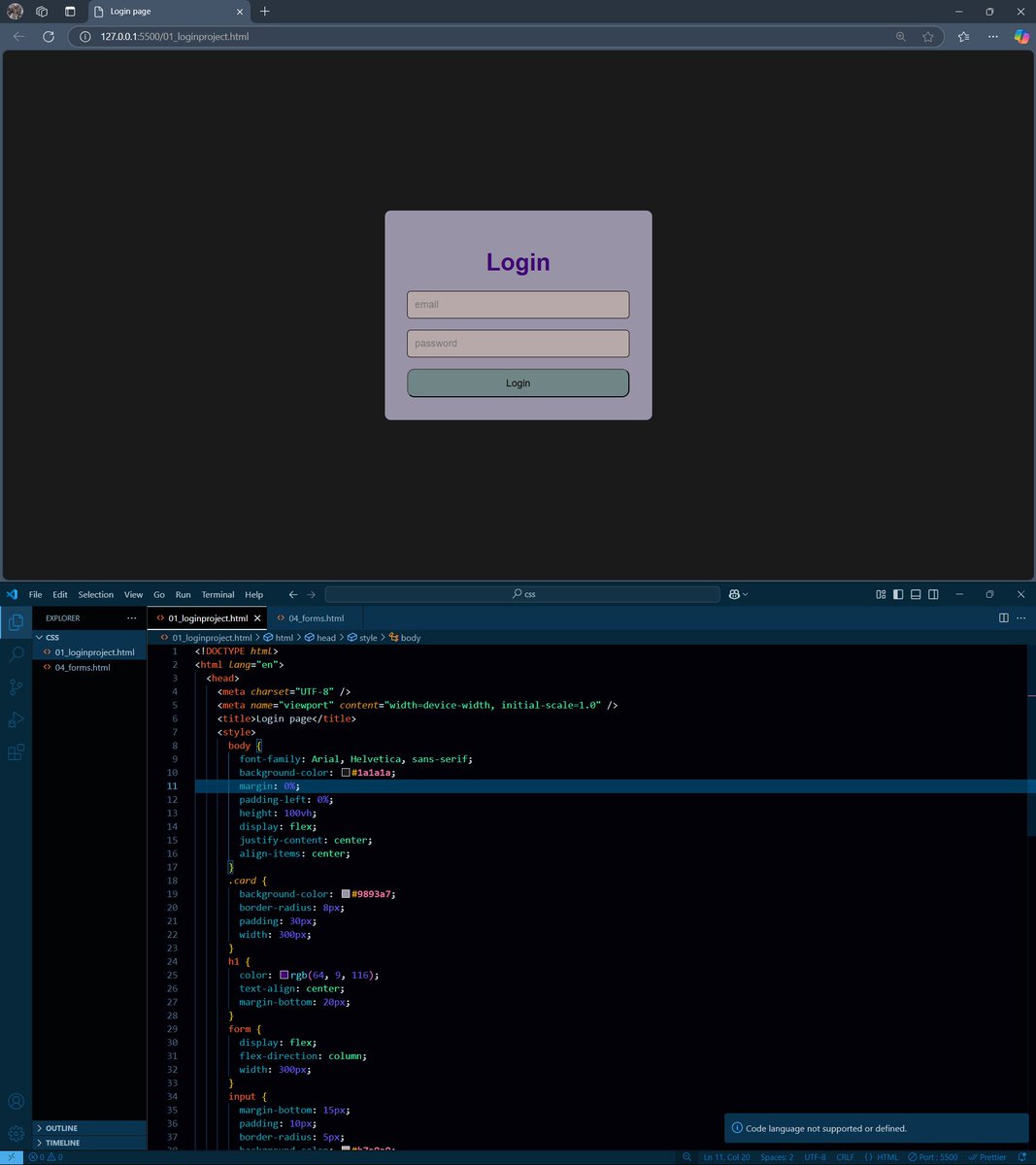The width and height of the screenshot is (1036, 1165).
Task: Open the browser profile avatar
Action: (x=15, y=12)
